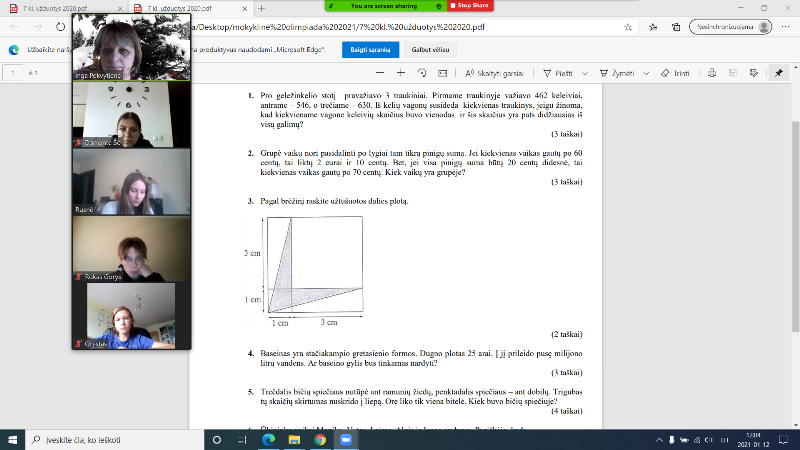Click the fit to page icon
The height and width of the screenshot is (450, 800).
pos(441,73)
